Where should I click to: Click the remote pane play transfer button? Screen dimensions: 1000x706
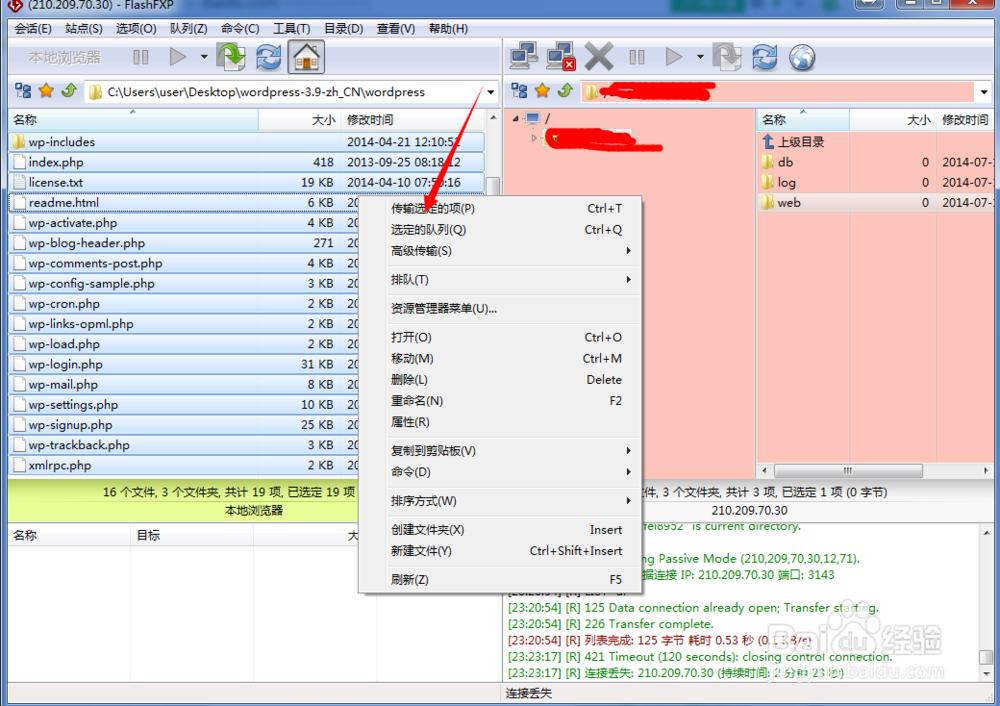pos(674,57)
